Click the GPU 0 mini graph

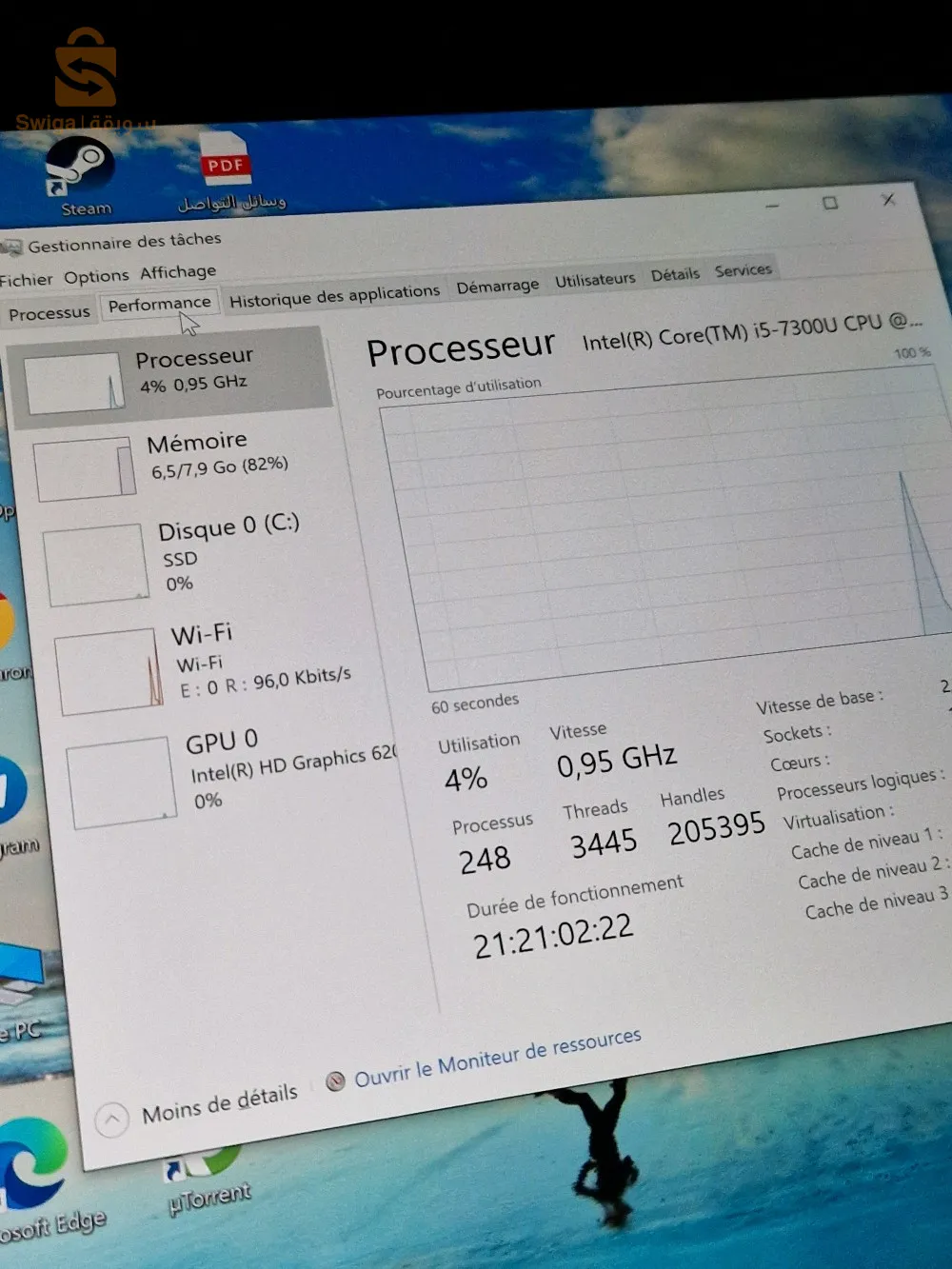click(x=122, y=784)
